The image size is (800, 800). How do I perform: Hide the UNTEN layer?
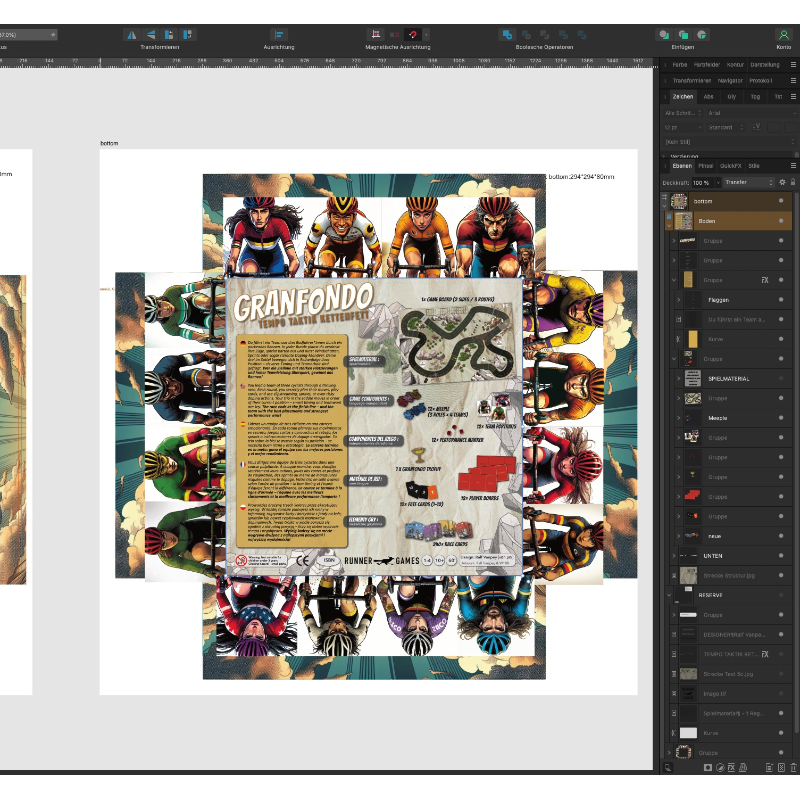pyautogui.click(x=781, y=556)
